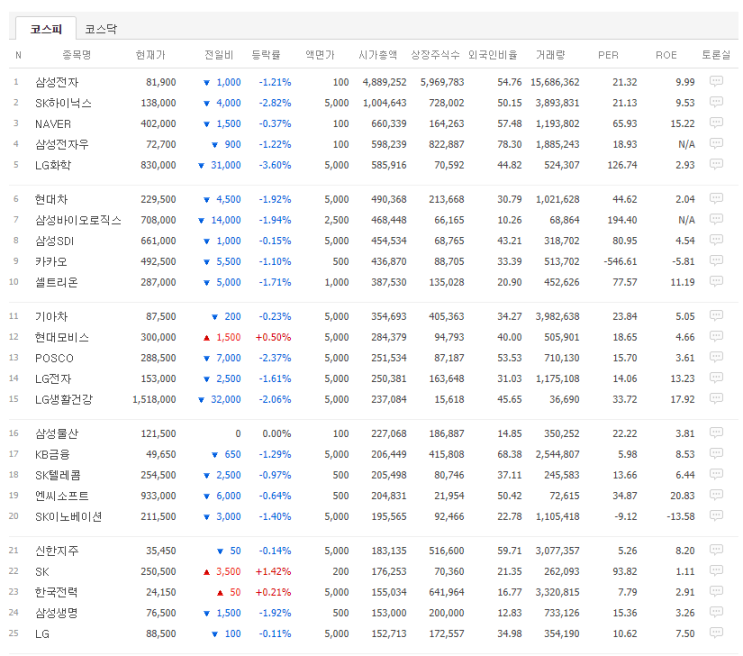This screenshot has width=743, height=656.
Task: Select SK change rate +1.42%
Action: click(273, 571)
